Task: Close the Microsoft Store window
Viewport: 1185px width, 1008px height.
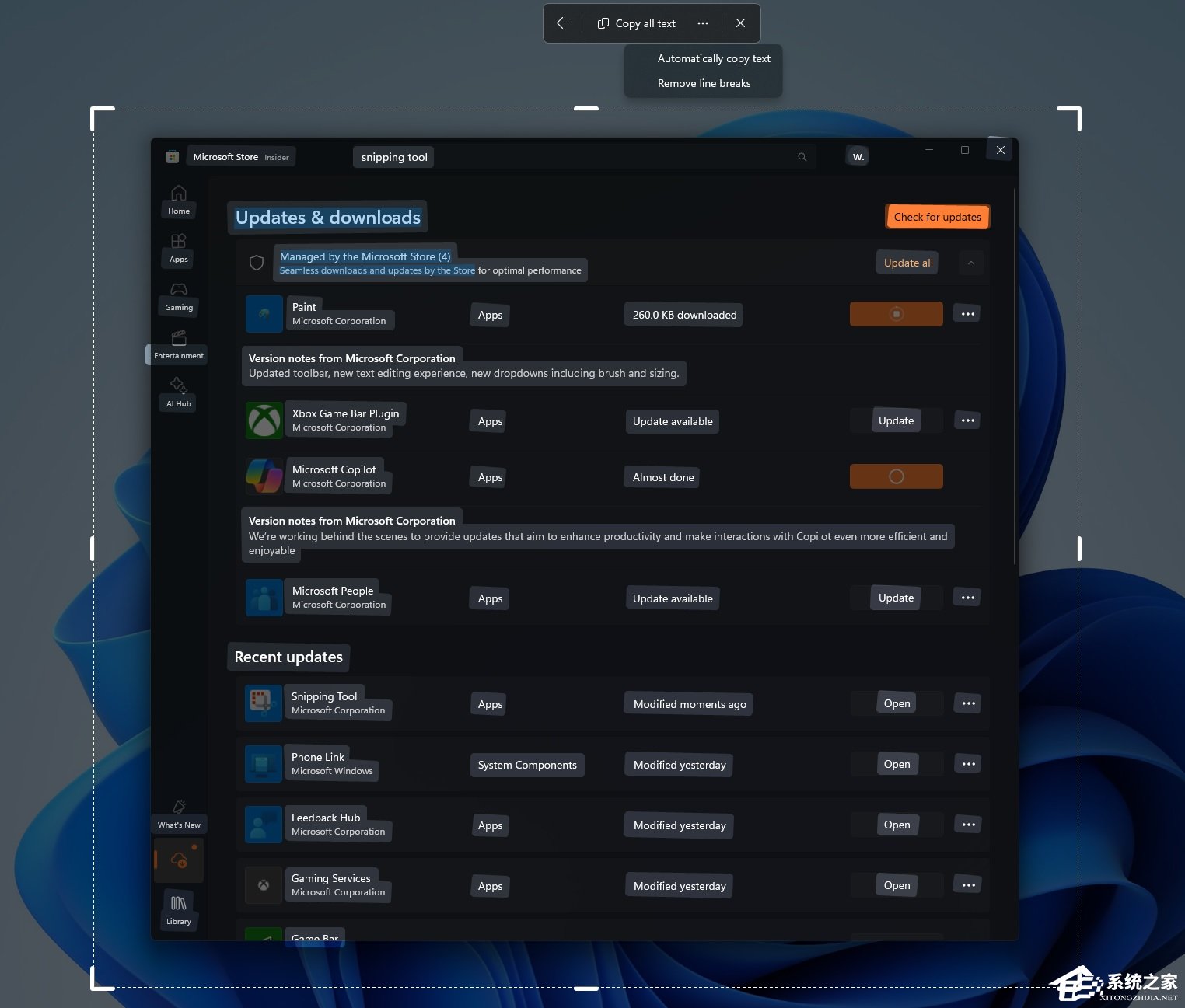Action: [1001, 150]
